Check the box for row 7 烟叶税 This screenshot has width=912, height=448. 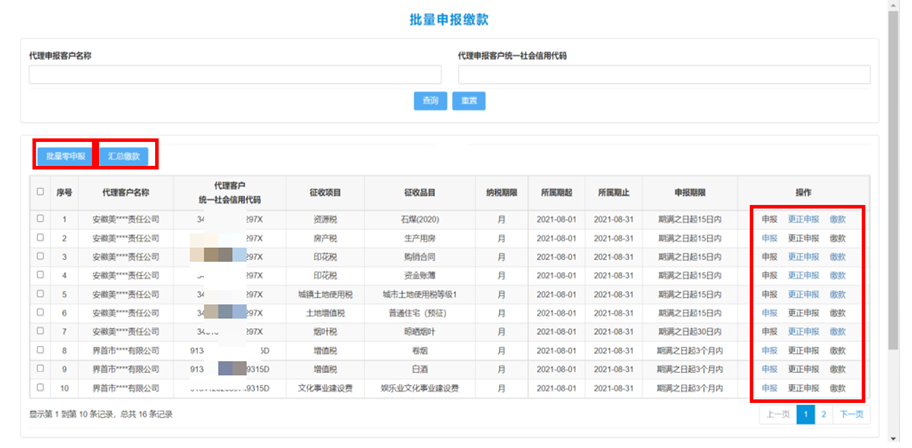pos(40,331)
